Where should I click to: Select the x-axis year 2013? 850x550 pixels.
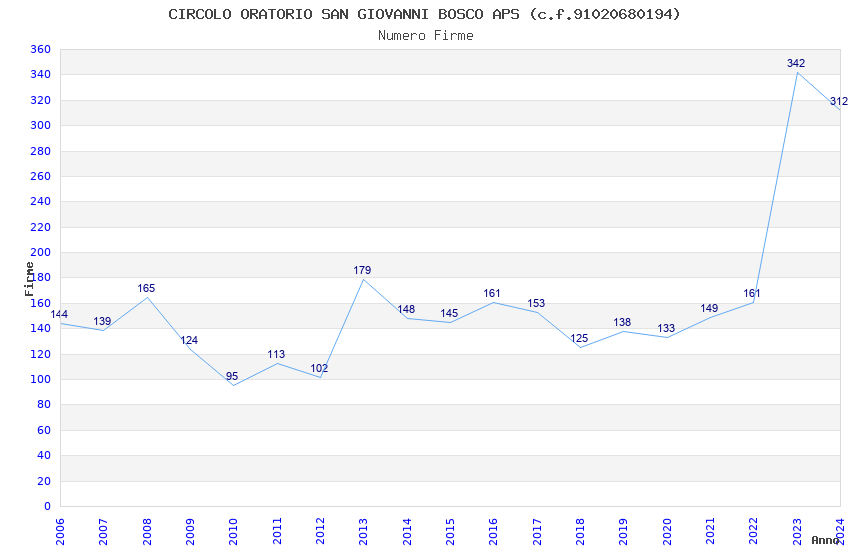(x=364, y=532)
